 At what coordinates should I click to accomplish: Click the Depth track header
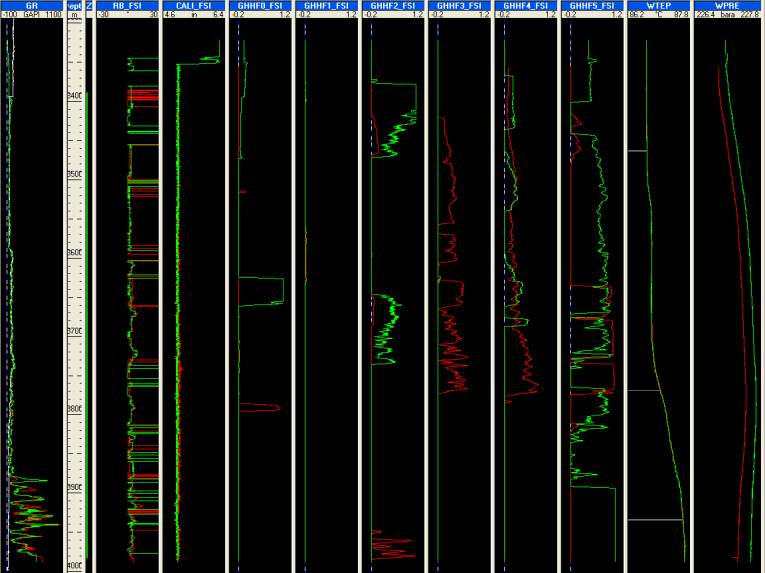[74, 5]
